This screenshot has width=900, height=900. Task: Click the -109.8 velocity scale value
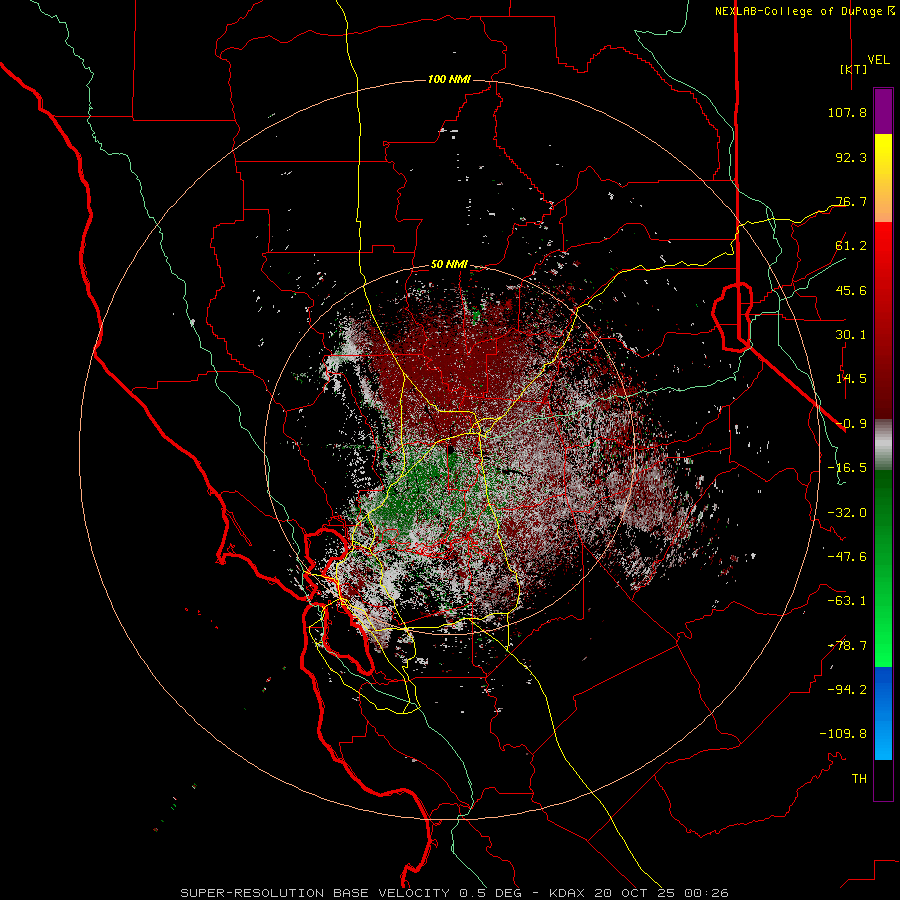843,734
